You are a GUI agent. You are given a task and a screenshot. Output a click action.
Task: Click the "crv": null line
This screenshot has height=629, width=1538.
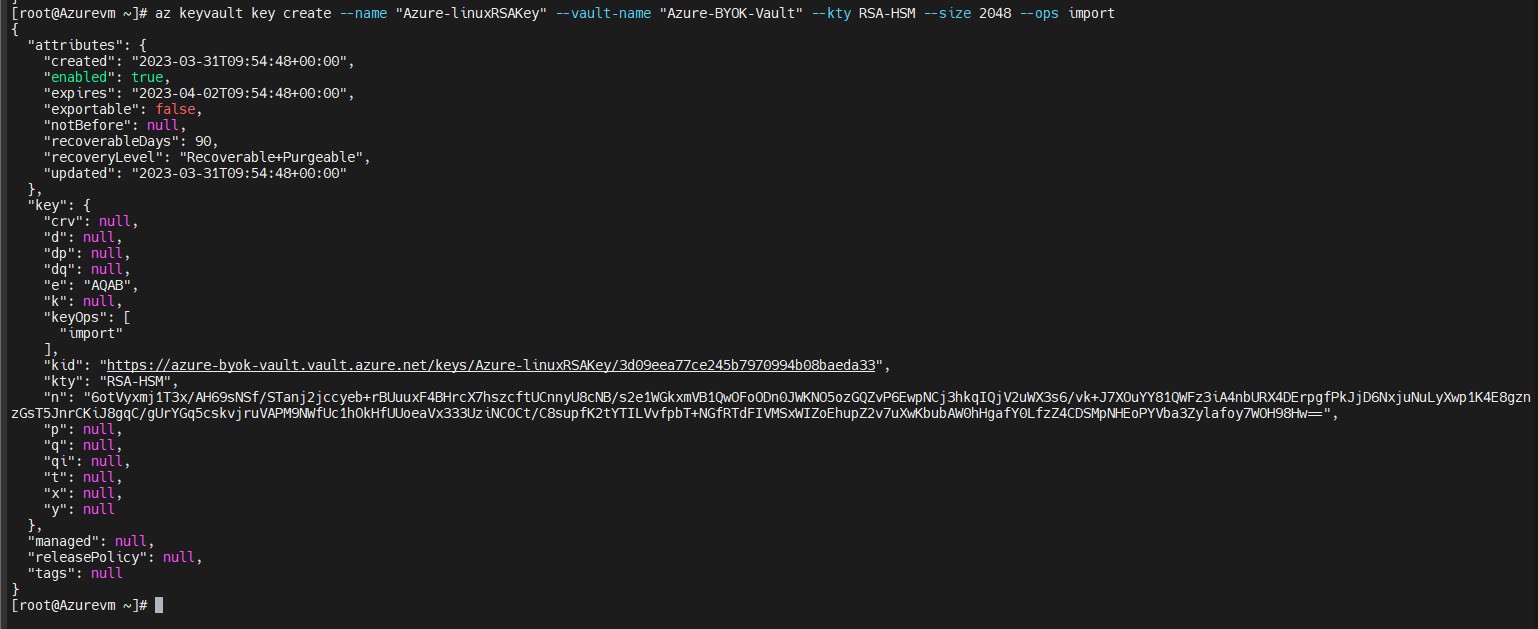pos(91,221)
